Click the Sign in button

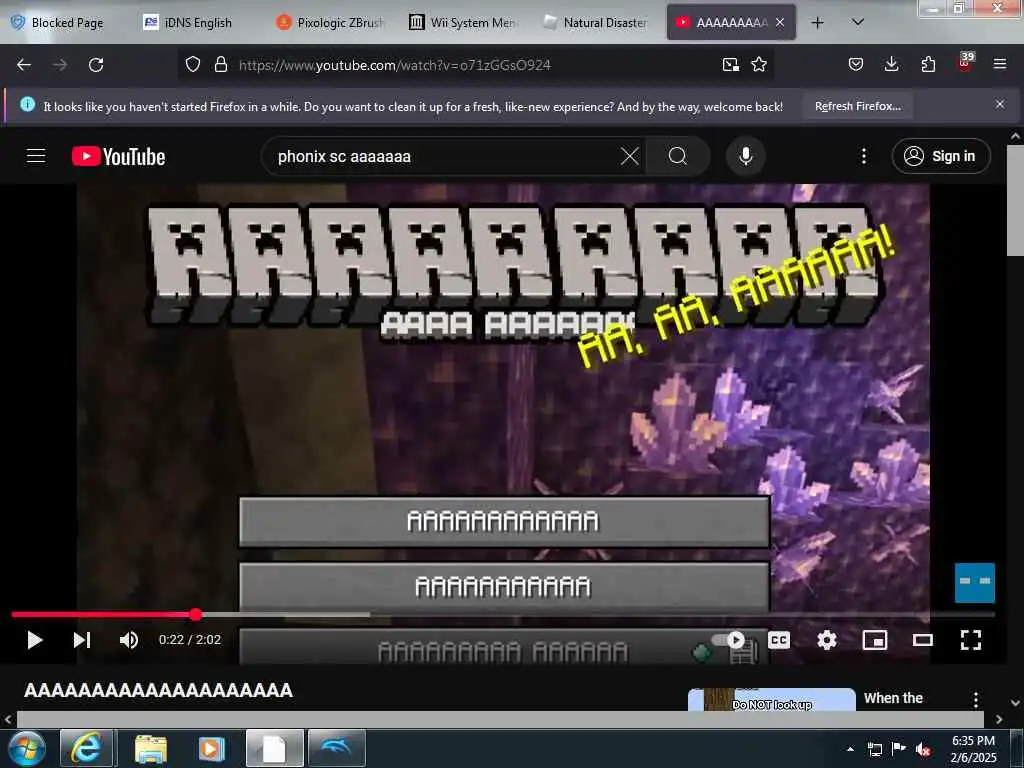[941, 156]
